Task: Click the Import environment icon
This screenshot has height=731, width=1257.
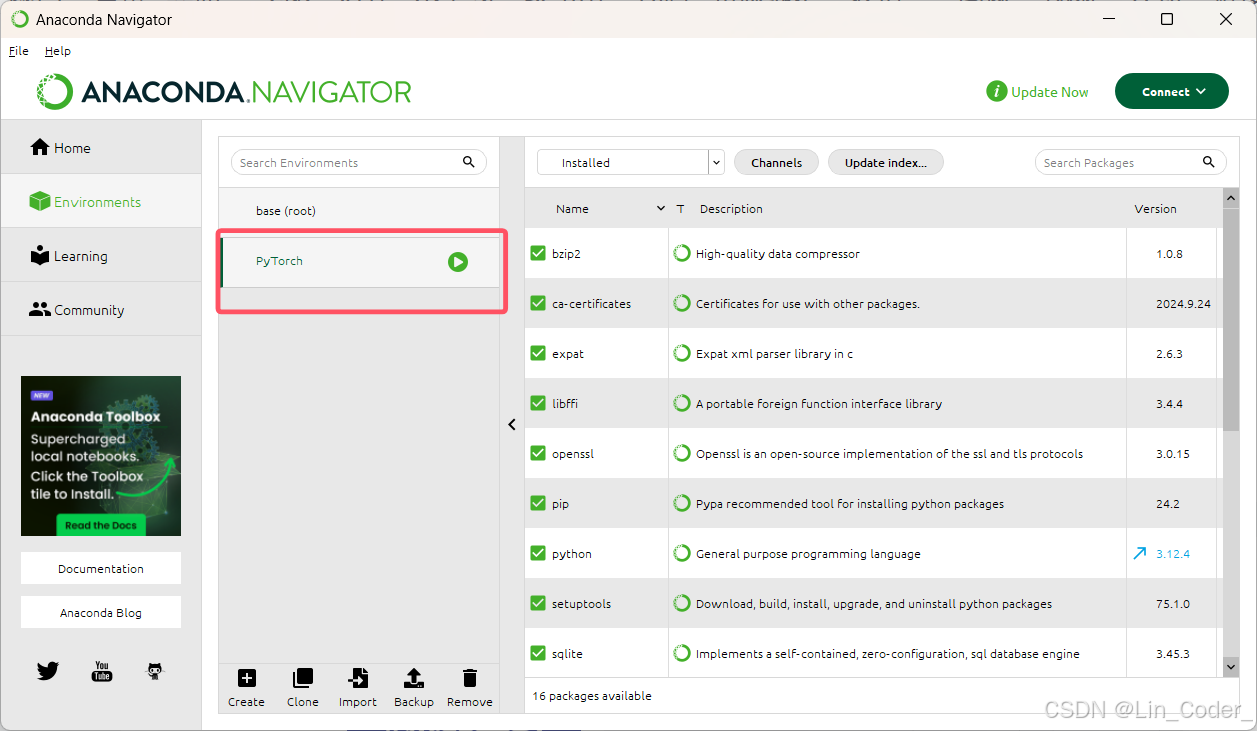Action: 357,678
